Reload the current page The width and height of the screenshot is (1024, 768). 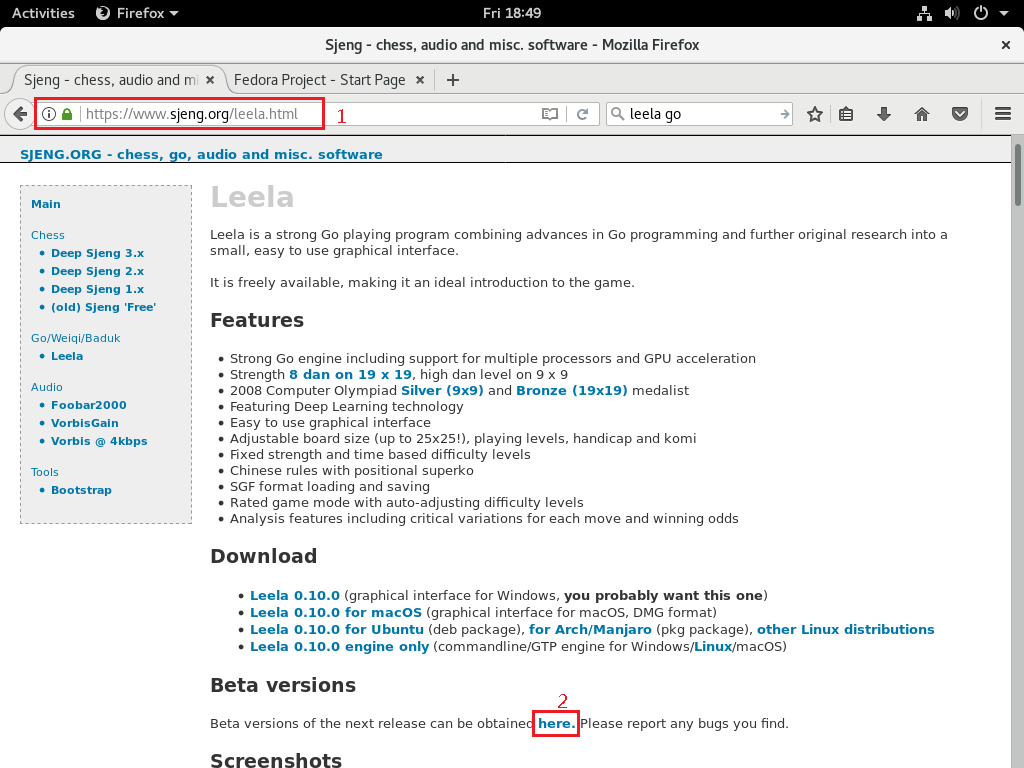[x=583, y=114]
